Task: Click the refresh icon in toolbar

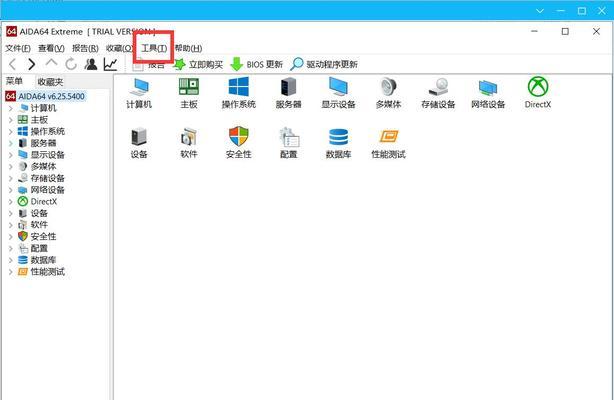Action: click(71, 64)
